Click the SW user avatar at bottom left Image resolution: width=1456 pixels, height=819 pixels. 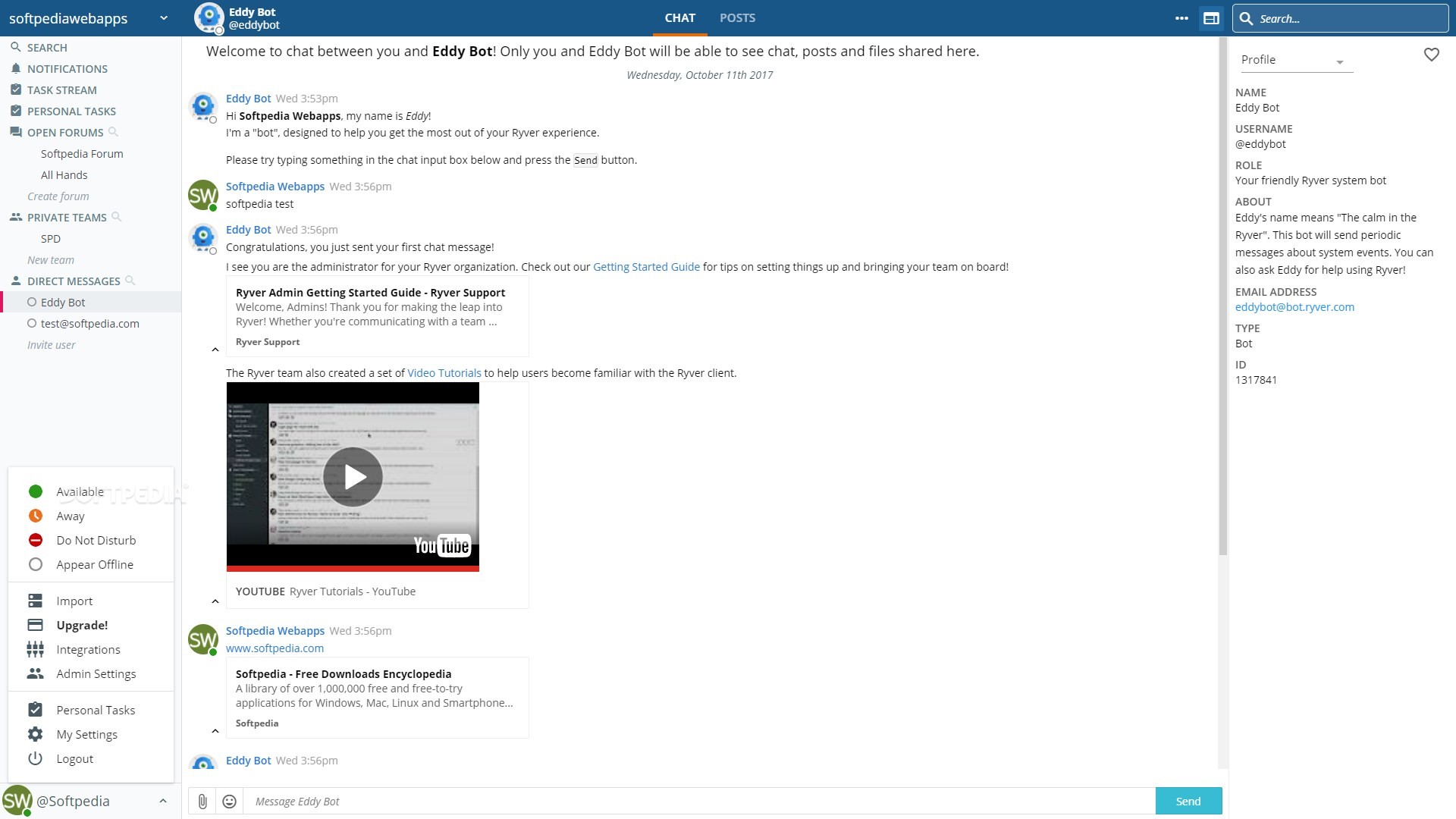click(x=17, y=801)
